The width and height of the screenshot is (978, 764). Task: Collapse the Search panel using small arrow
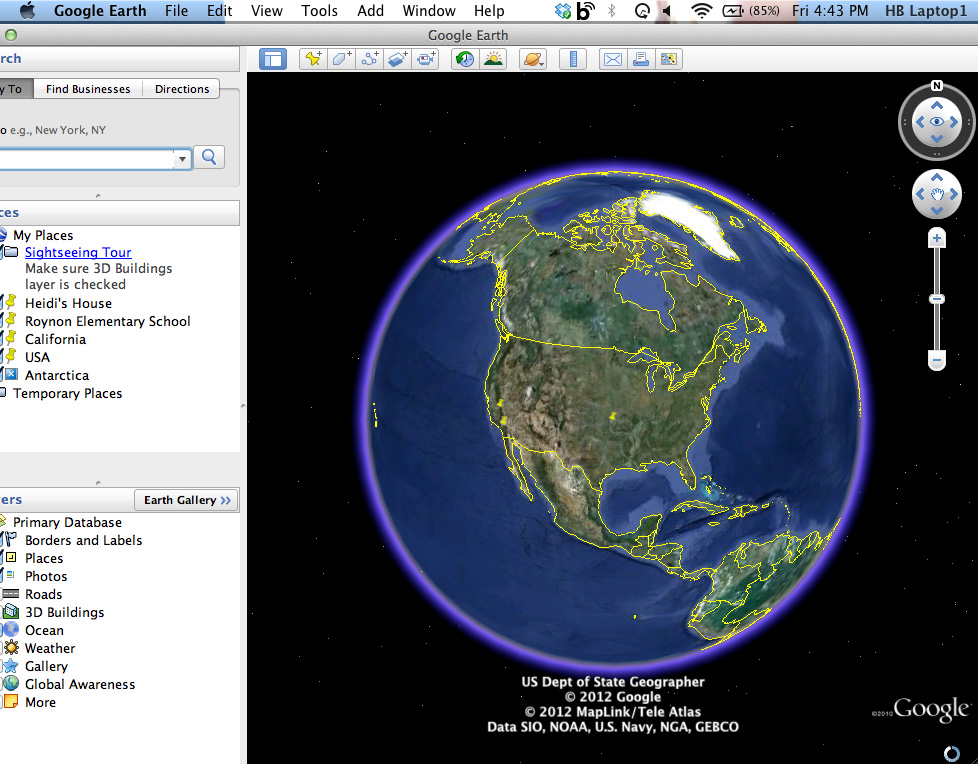click(x=98, y=195)
